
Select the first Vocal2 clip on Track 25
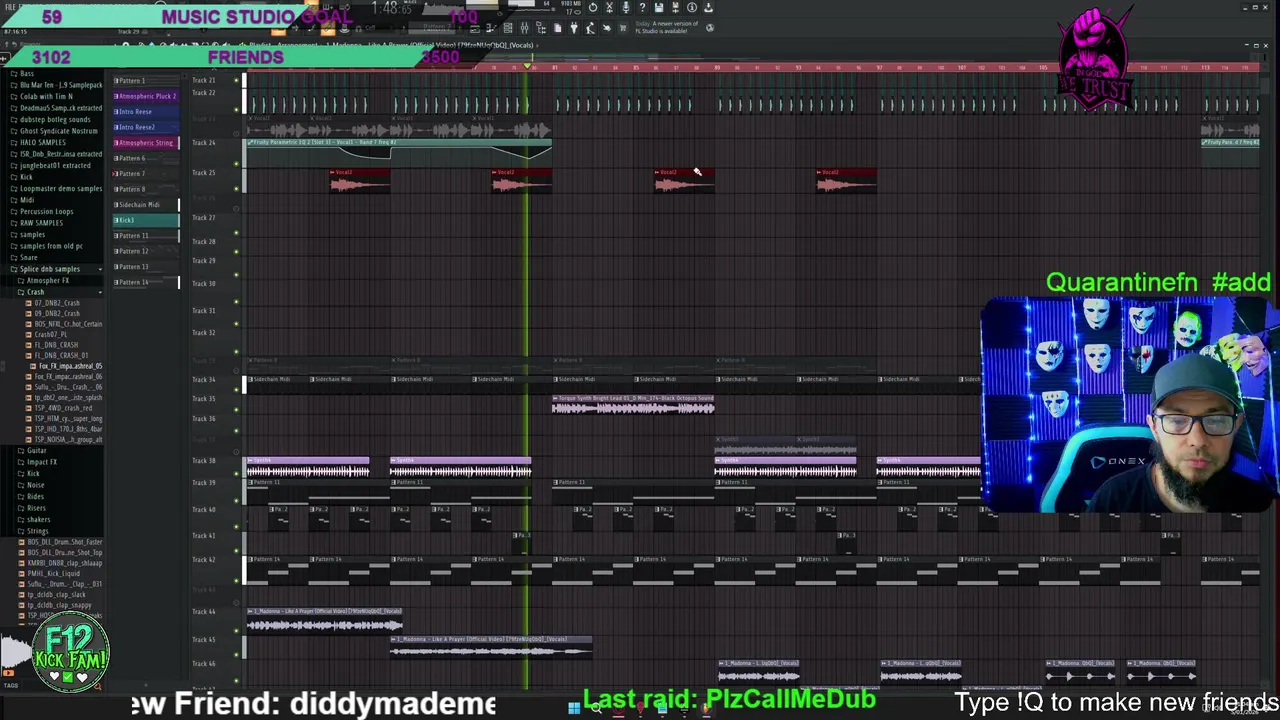[359, 180]
